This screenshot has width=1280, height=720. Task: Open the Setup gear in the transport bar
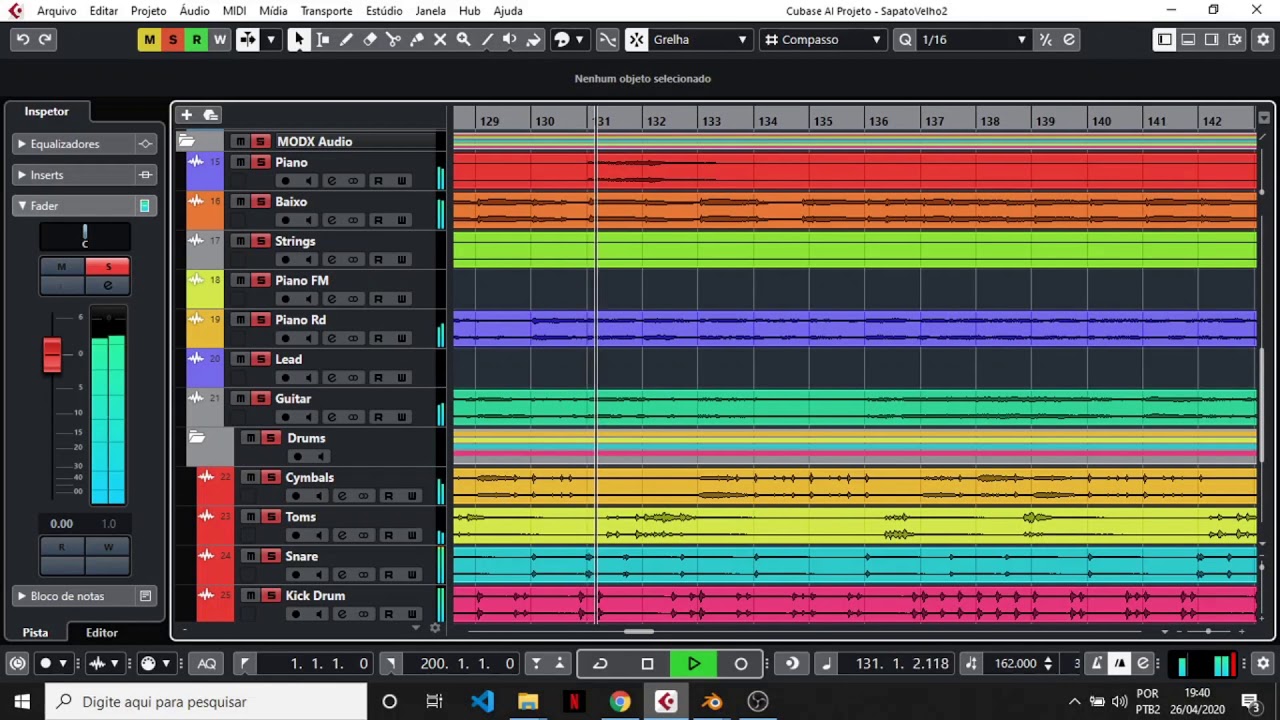pyautogui.click(x=1263, y=663)
